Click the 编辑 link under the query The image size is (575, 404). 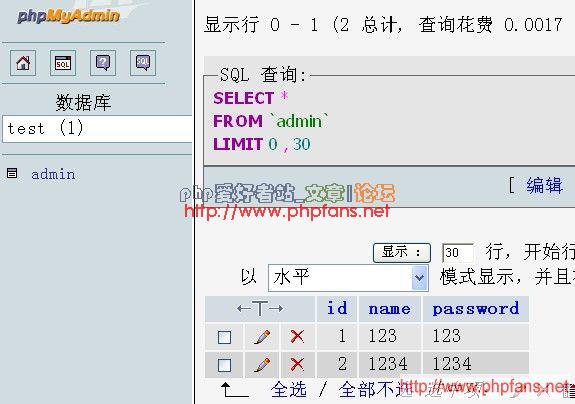545,185
